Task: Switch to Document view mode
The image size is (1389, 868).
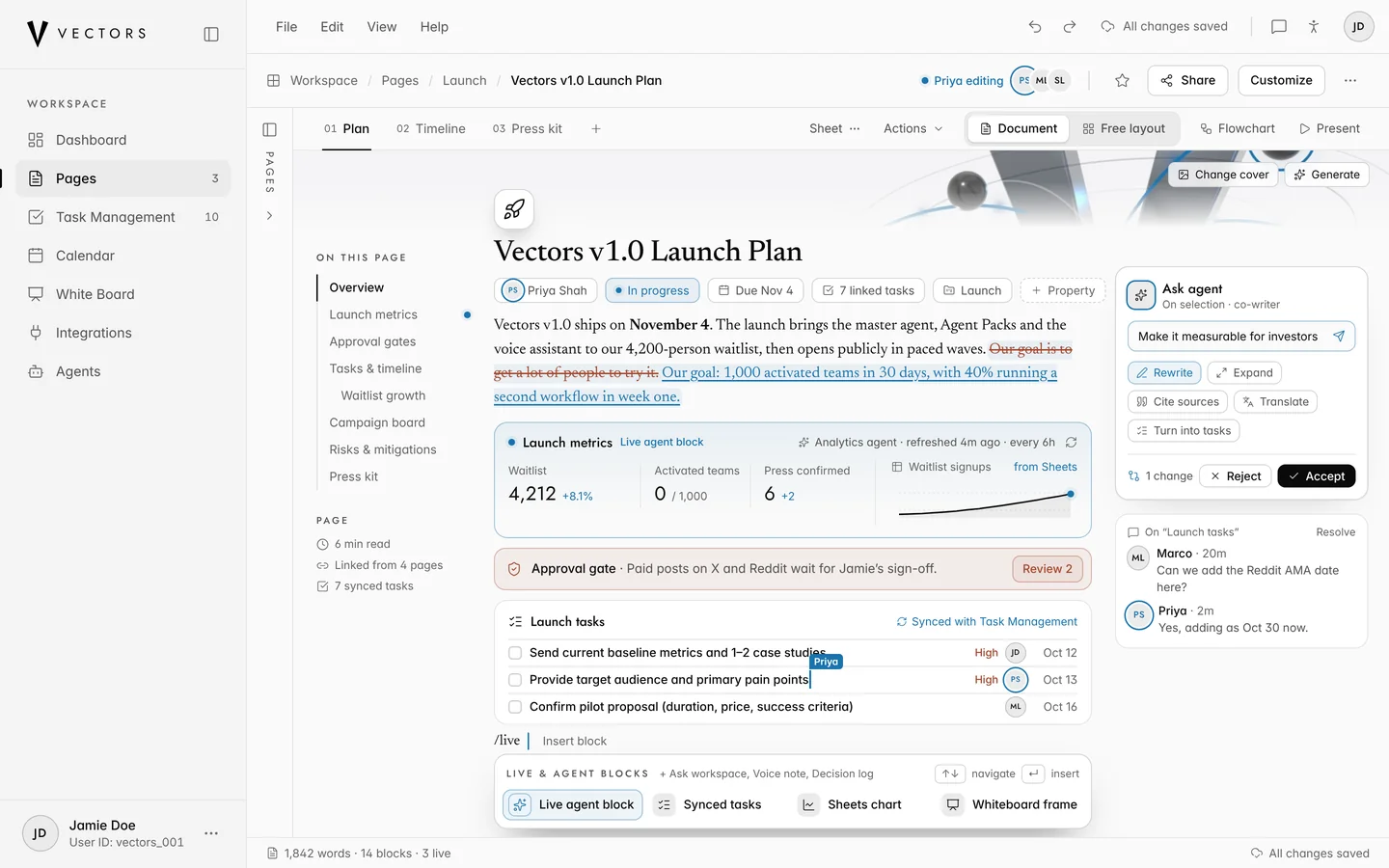Action: pos(1019,129)
